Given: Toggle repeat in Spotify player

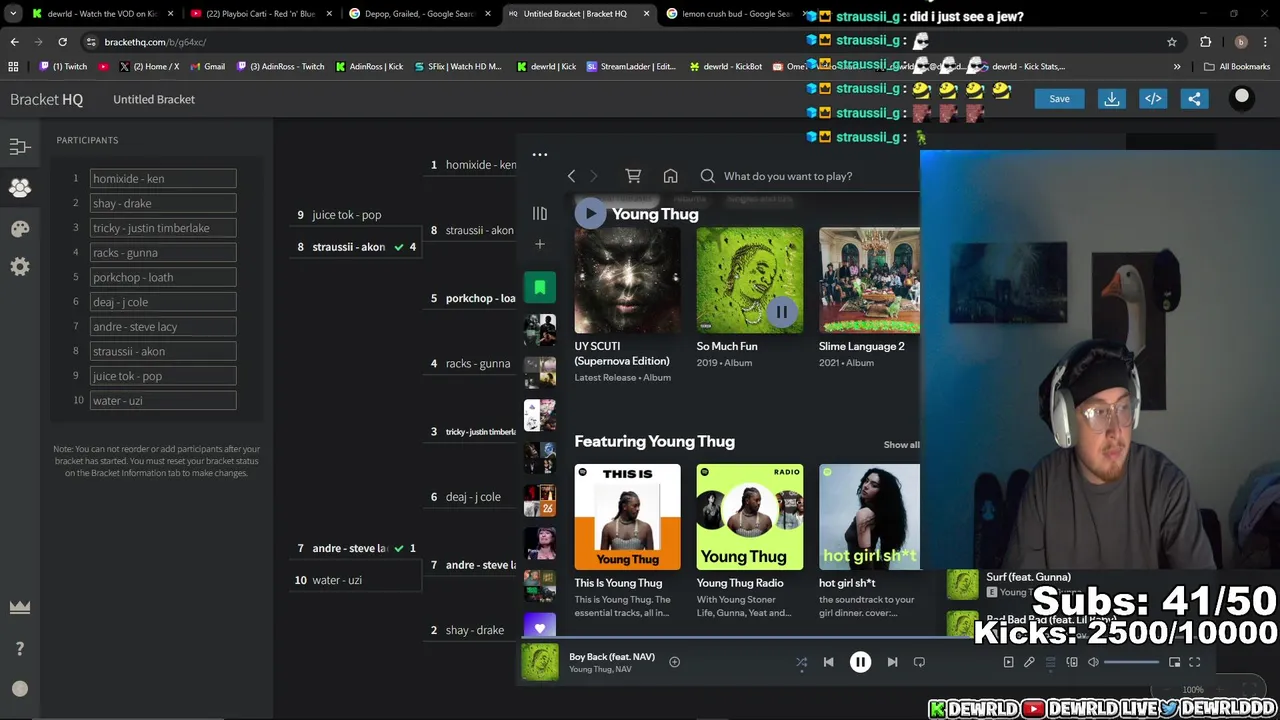Looking at the screenshot, I should (x=919, y=662).
